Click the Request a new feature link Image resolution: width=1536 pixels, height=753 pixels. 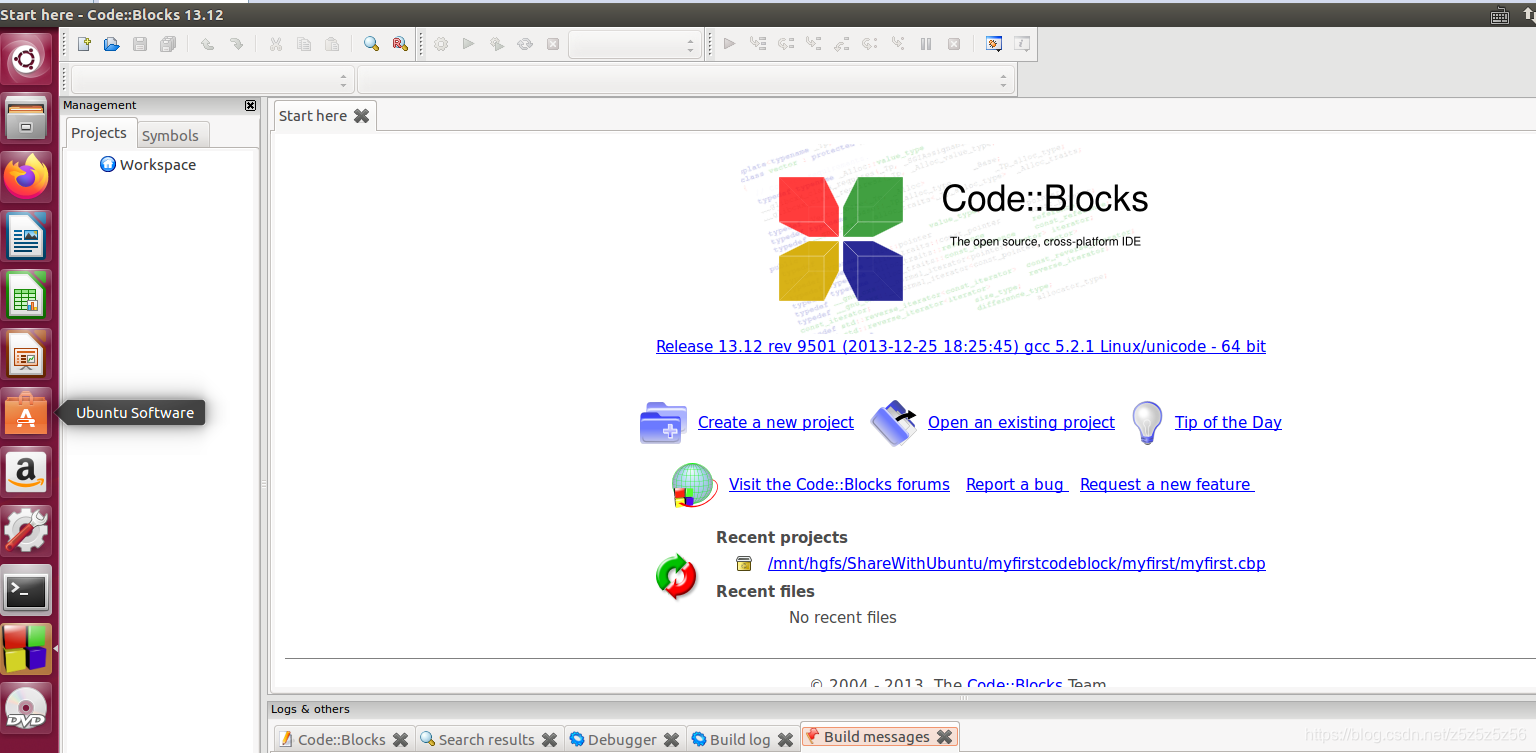(1166, 484)
